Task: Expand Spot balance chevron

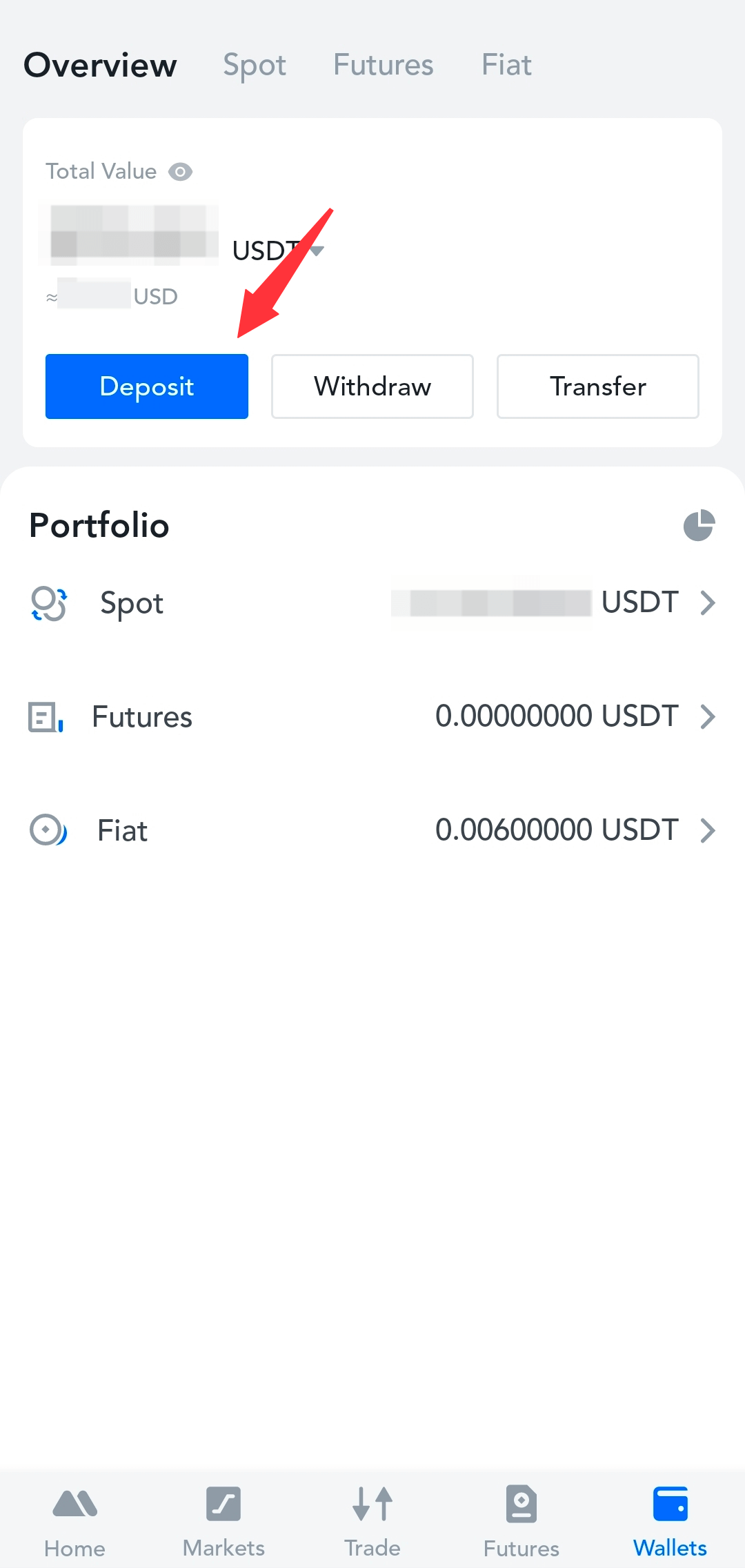Action: (708, 602)
